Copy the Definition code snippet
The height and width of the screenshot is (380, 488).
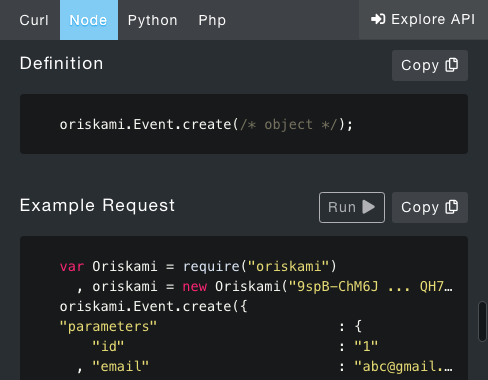pyautogui.click(x=430, y=65)
